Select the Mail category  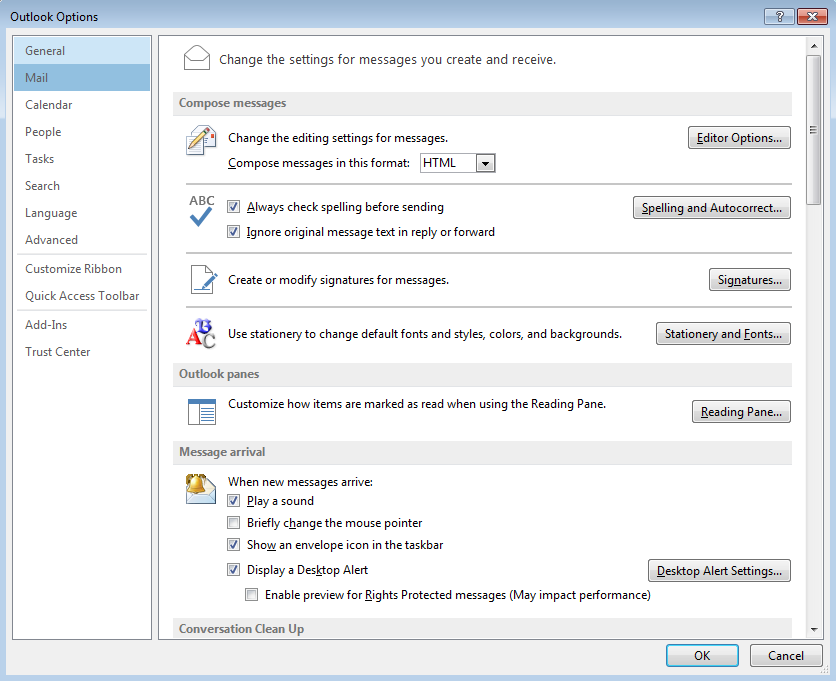click(82, 77)
